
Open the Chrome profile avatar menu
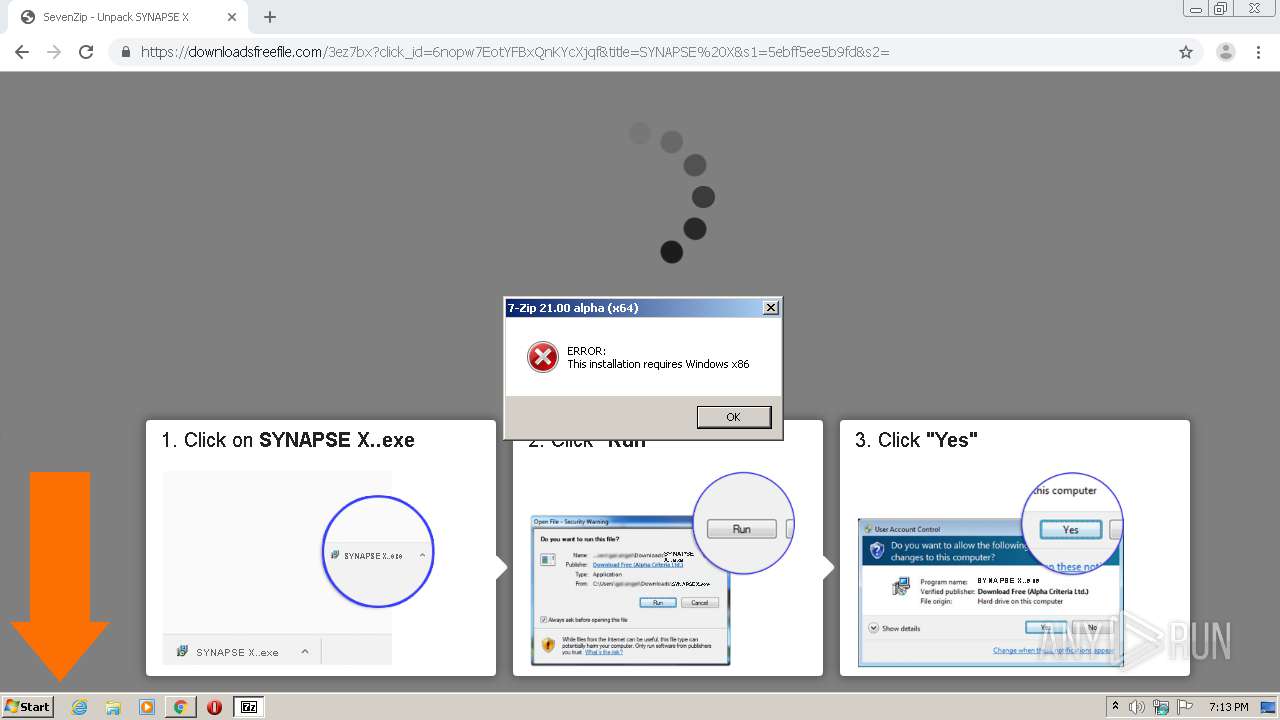[1226, 52]
